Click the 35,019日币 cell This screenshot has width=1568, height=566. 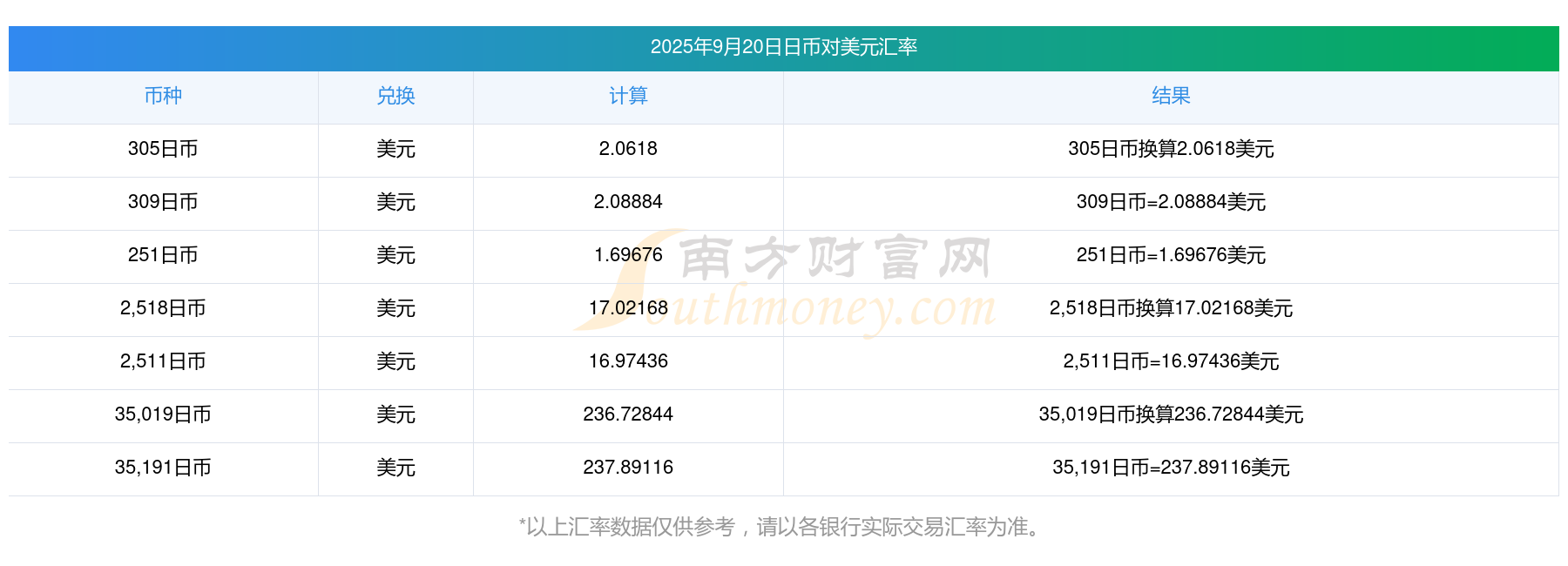click(163, 414)
